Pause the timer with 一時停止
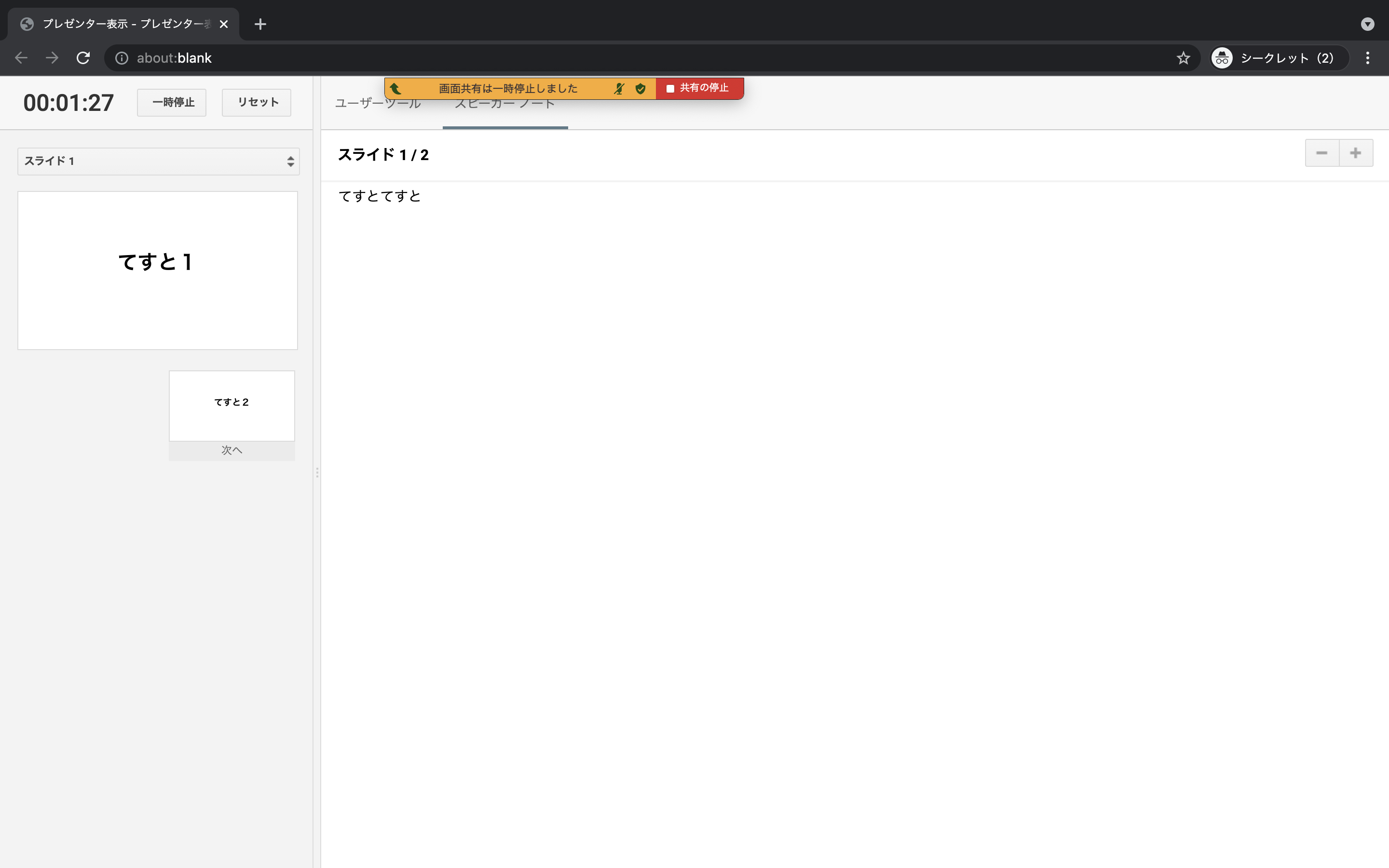The image size is (1389, 868). click(x=172, y=103)
